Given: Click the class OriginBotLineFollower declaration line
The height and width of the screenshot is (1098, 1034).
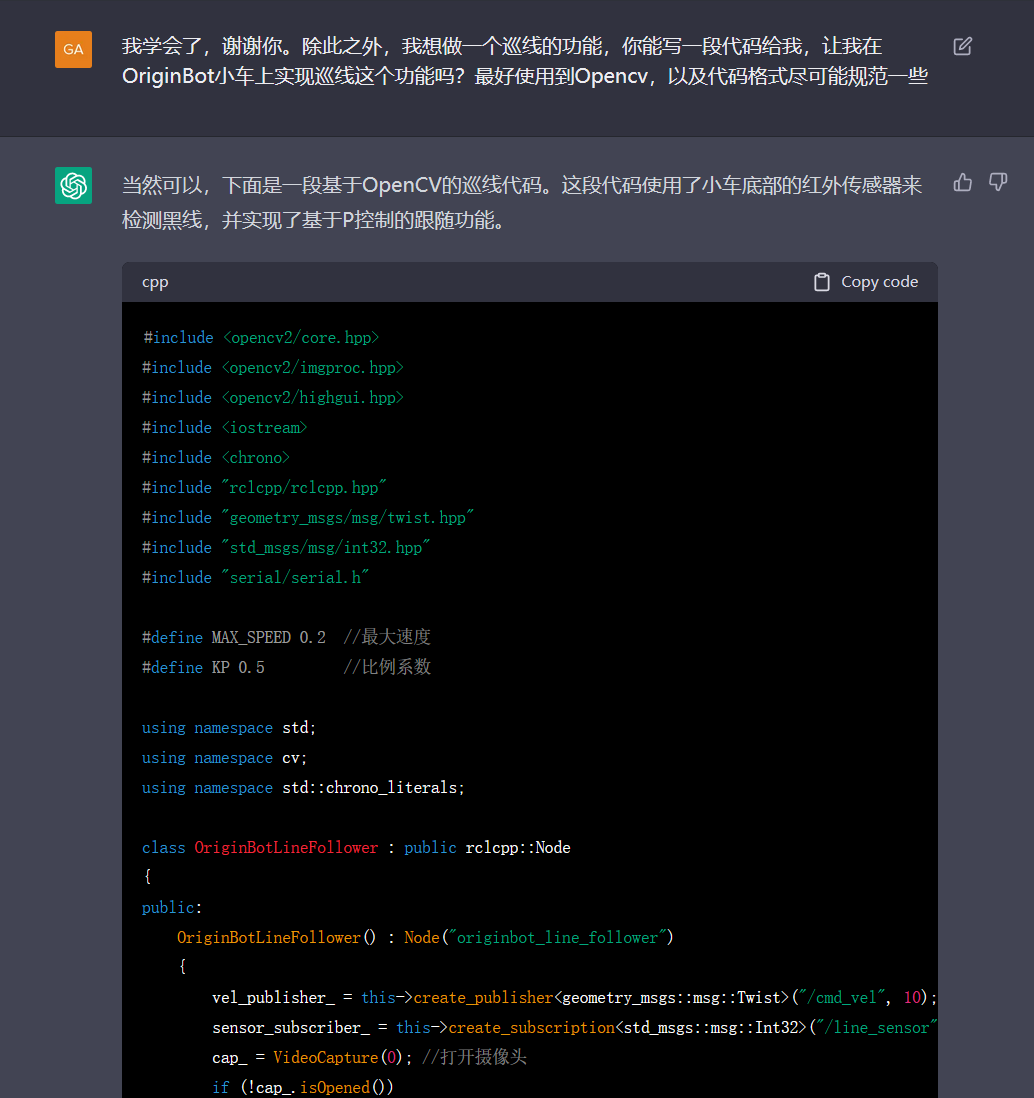Looking at the screenshot, I should pyautogui.click(x=356, y=848).
